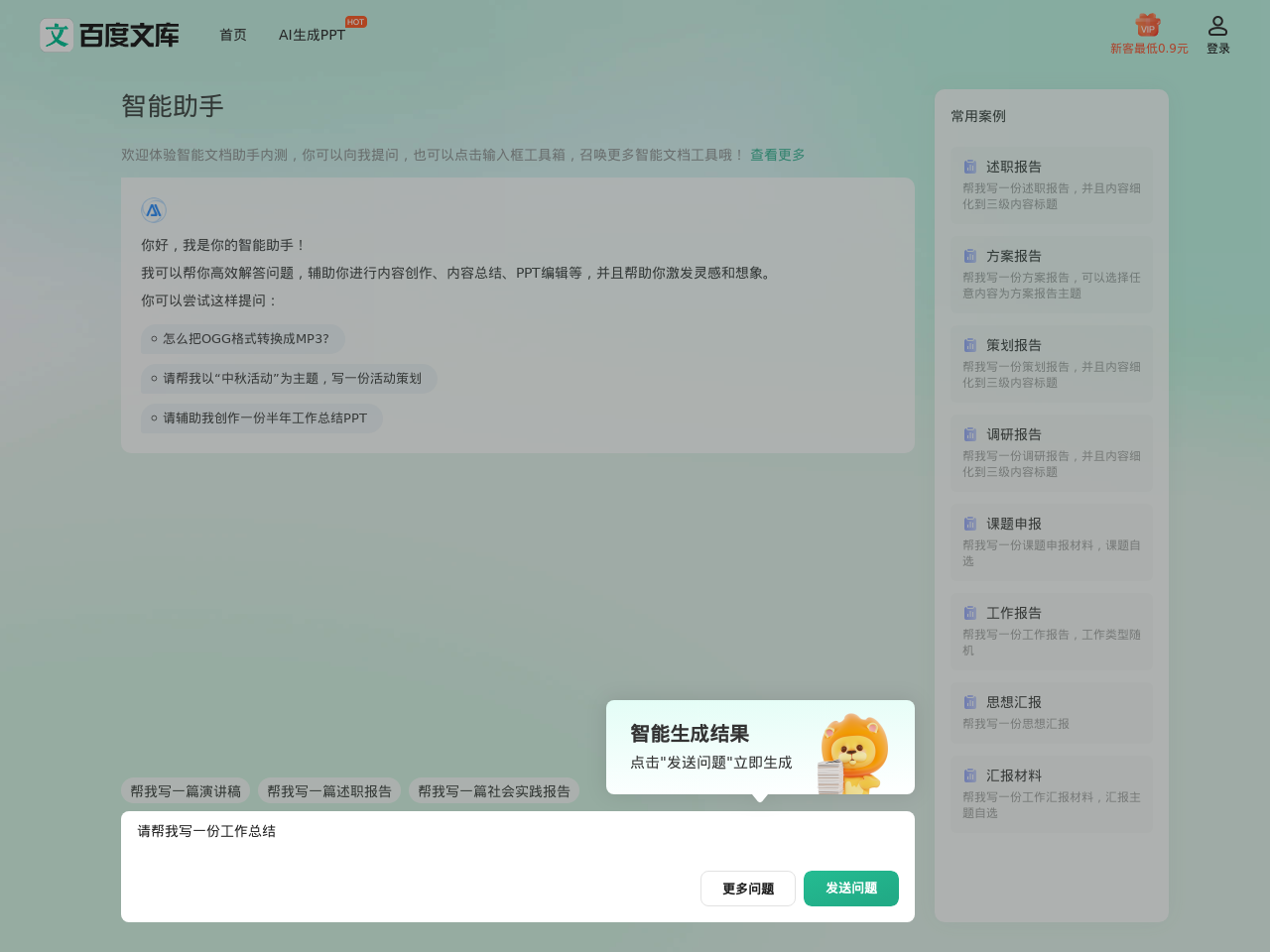Select the 半年工作总结PPT suggestion

pos(262,418)
